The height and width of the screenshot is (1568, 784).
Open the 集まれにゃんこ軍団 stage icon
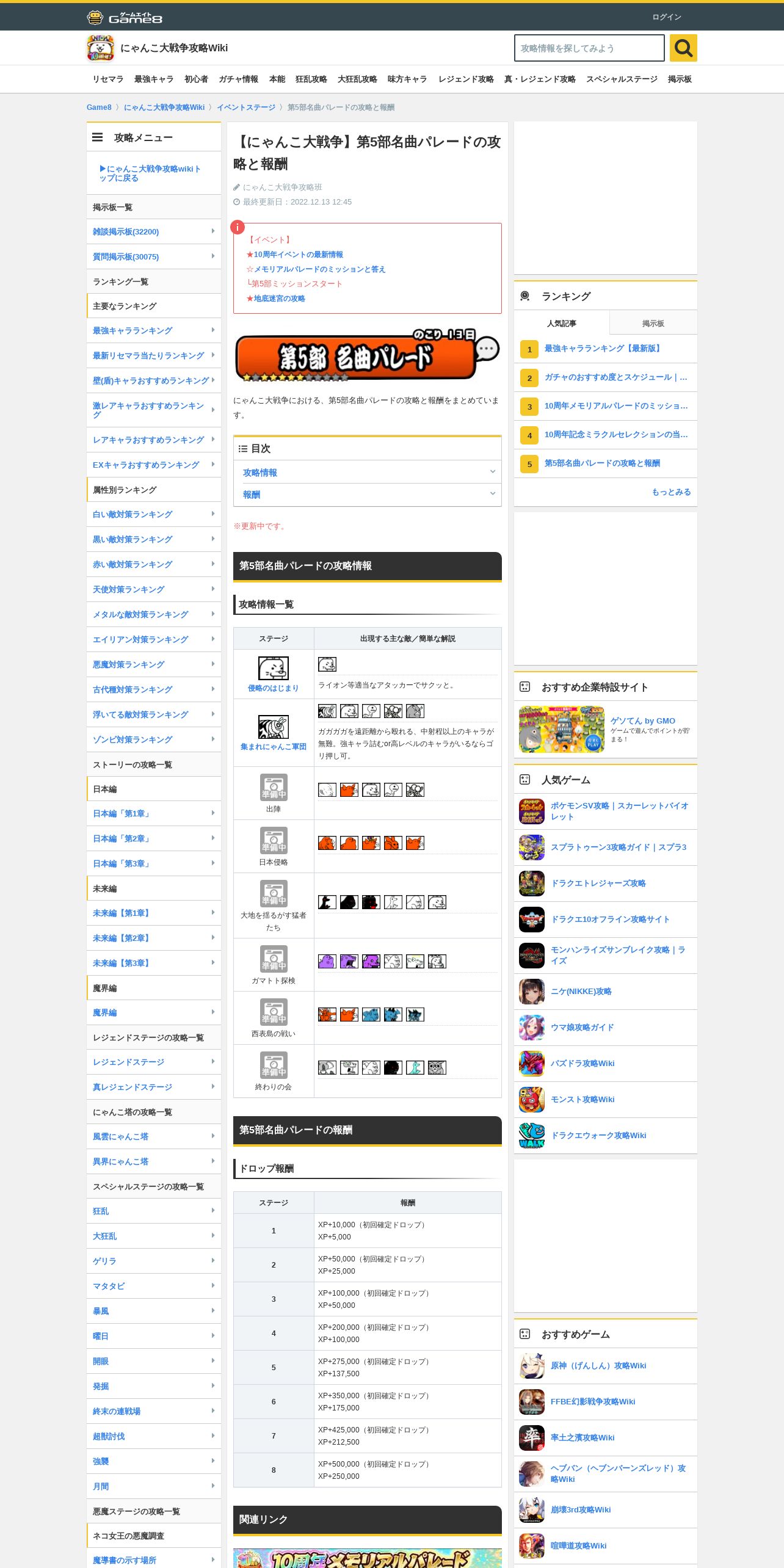pyautogui.click(x=273, y=727)
